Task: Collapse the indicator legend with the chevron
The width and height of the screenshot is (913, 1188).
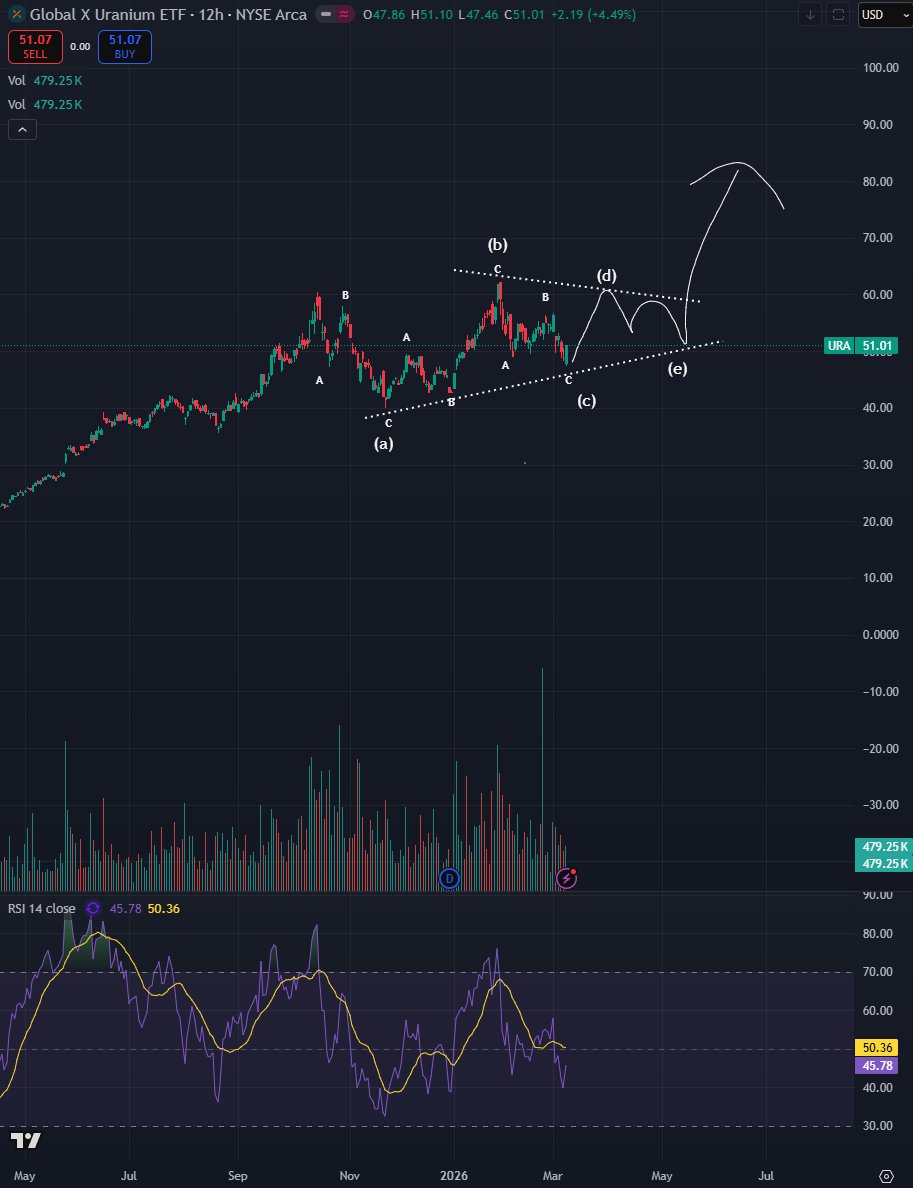Action: pyautogui.click(x=23, y=130)
